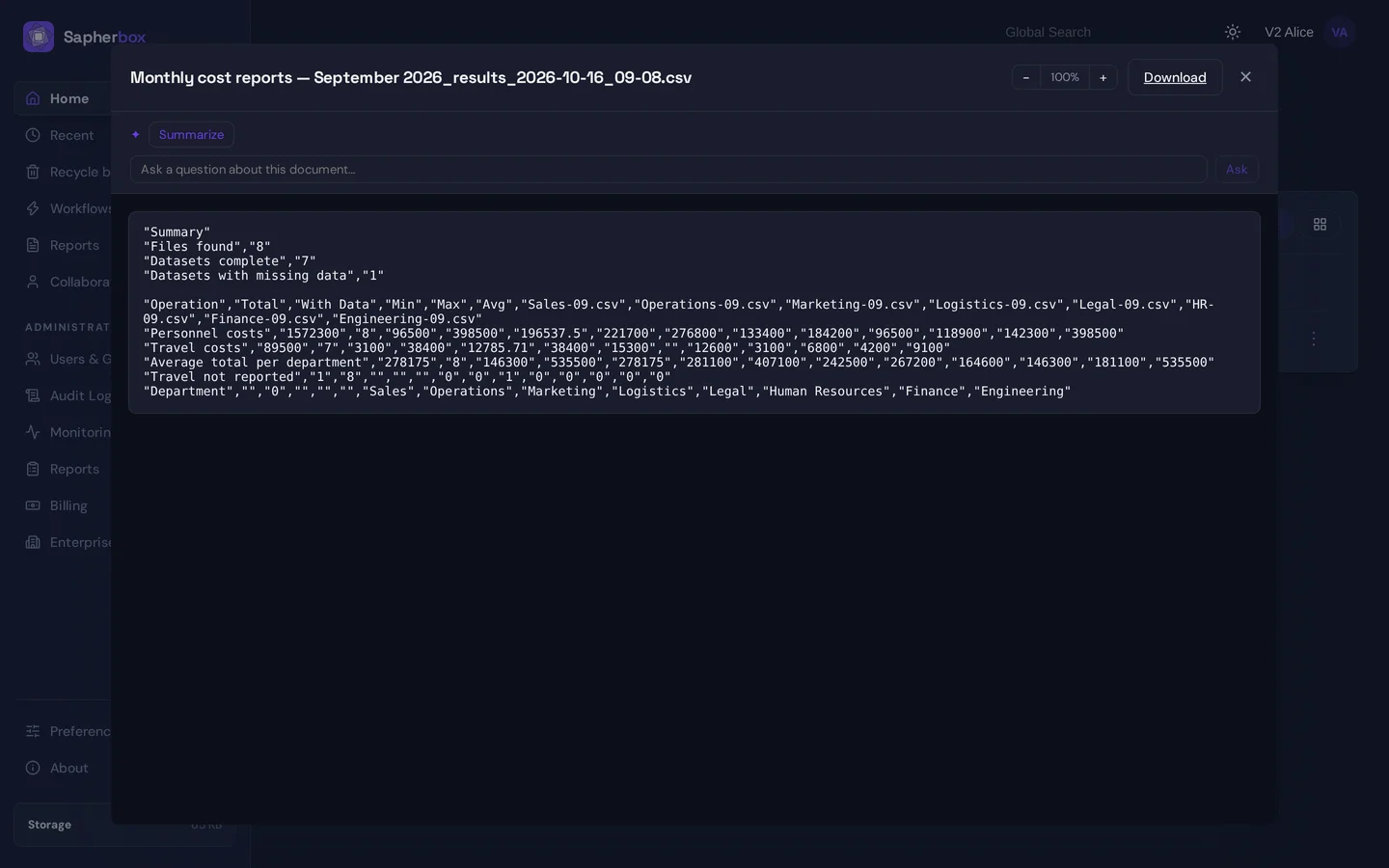
Task: Click the 100% zoom level indicator
Action: pos(1065,77)
